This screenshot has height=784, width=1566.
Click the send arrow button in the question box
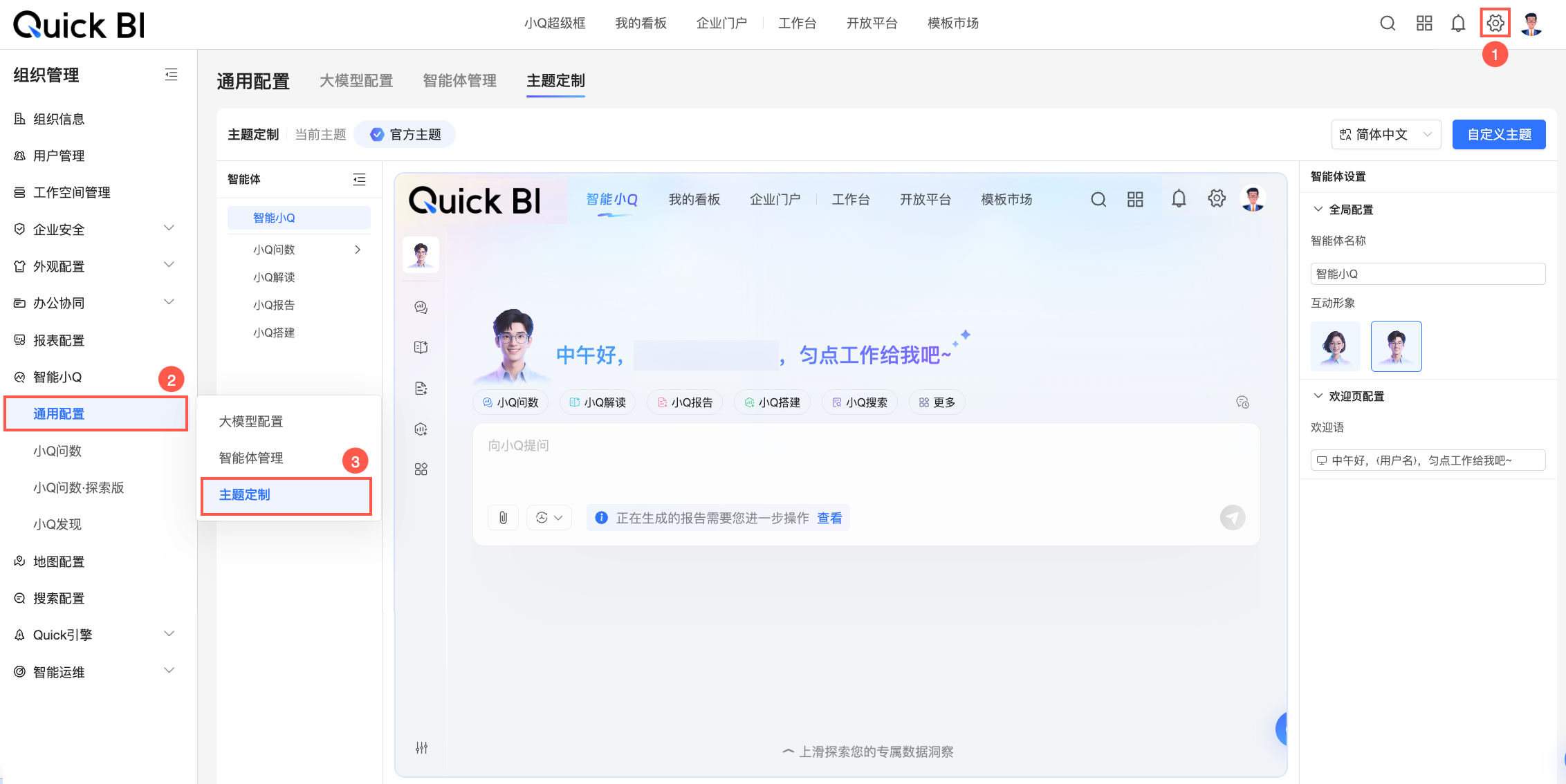point(1233,518)
